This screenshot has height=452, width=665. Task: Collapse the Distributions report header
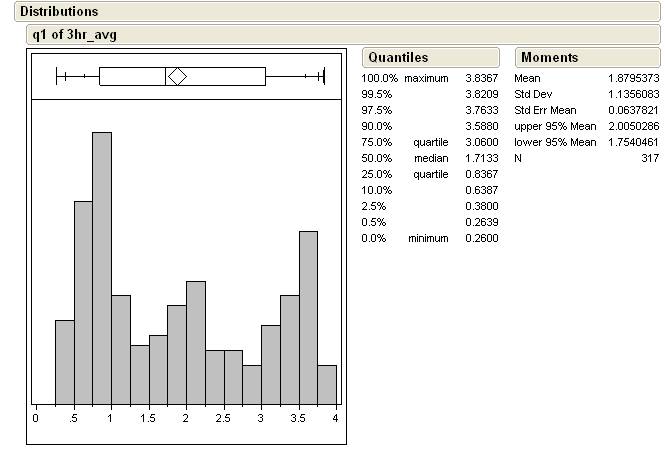click(60, 12)
